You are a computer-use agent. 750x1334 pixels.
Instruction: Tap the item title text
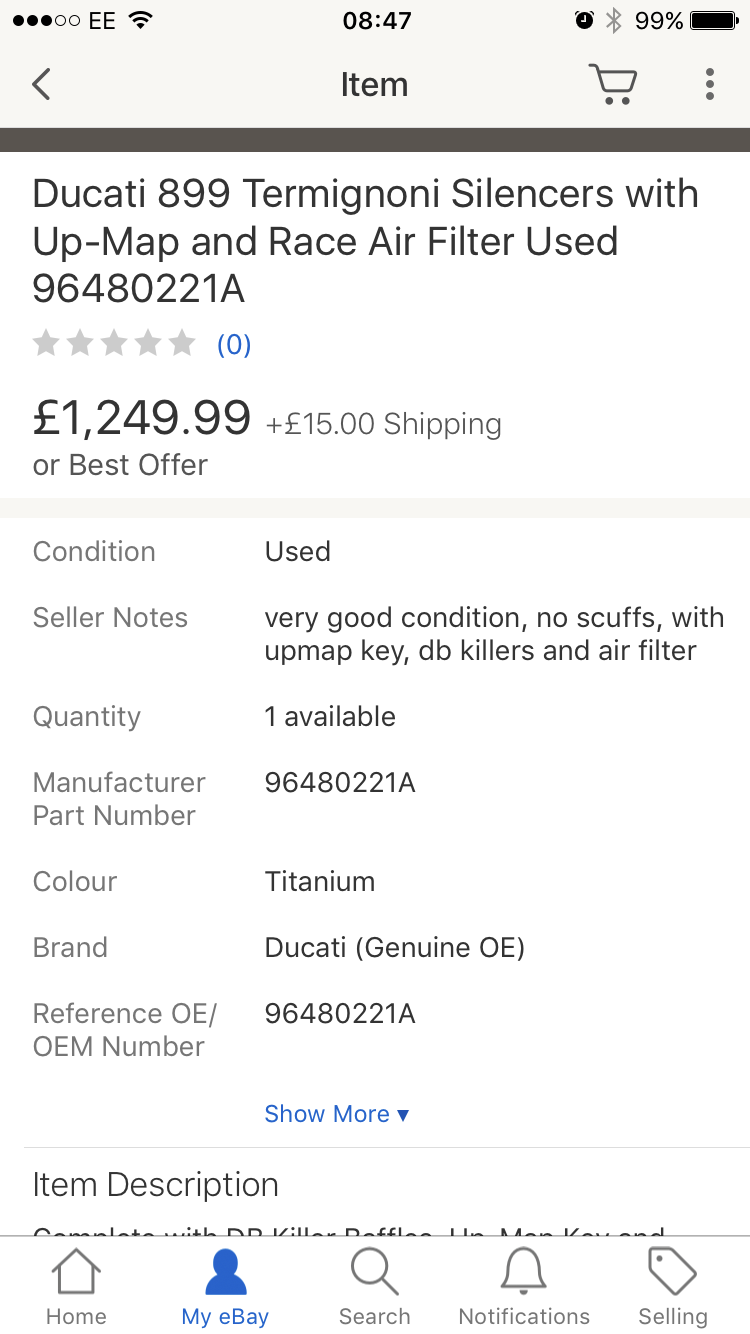(365, 241)
